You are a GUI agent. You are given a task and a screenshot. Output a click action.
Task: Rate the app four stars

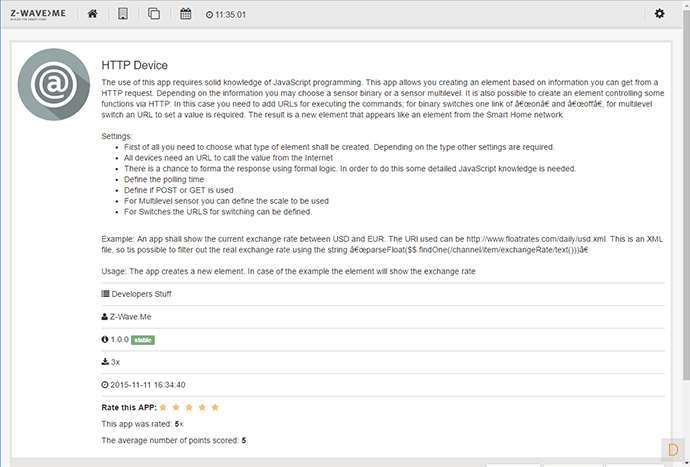202,408
